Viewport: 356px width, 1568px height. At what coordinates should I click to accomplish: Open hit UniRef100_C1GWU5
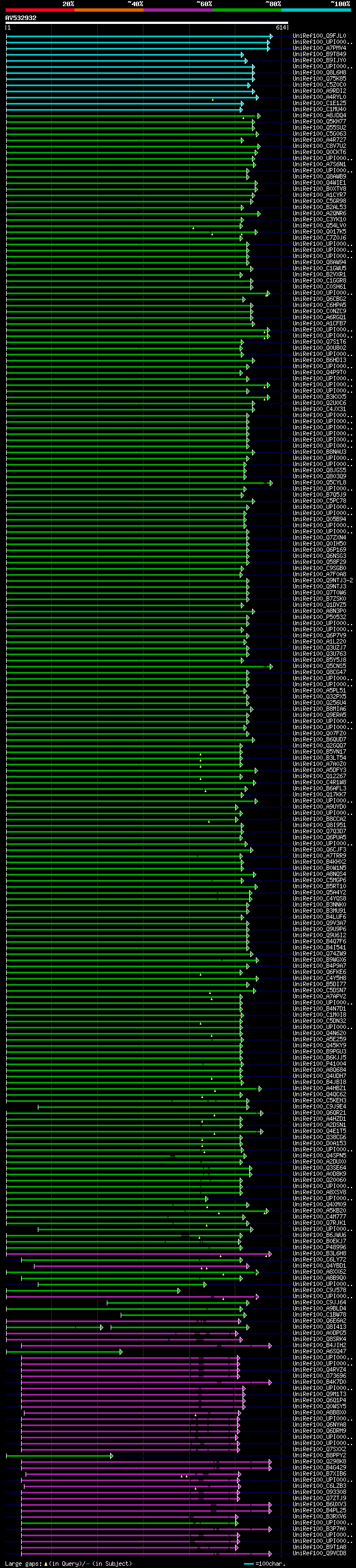tap(319, 269)
